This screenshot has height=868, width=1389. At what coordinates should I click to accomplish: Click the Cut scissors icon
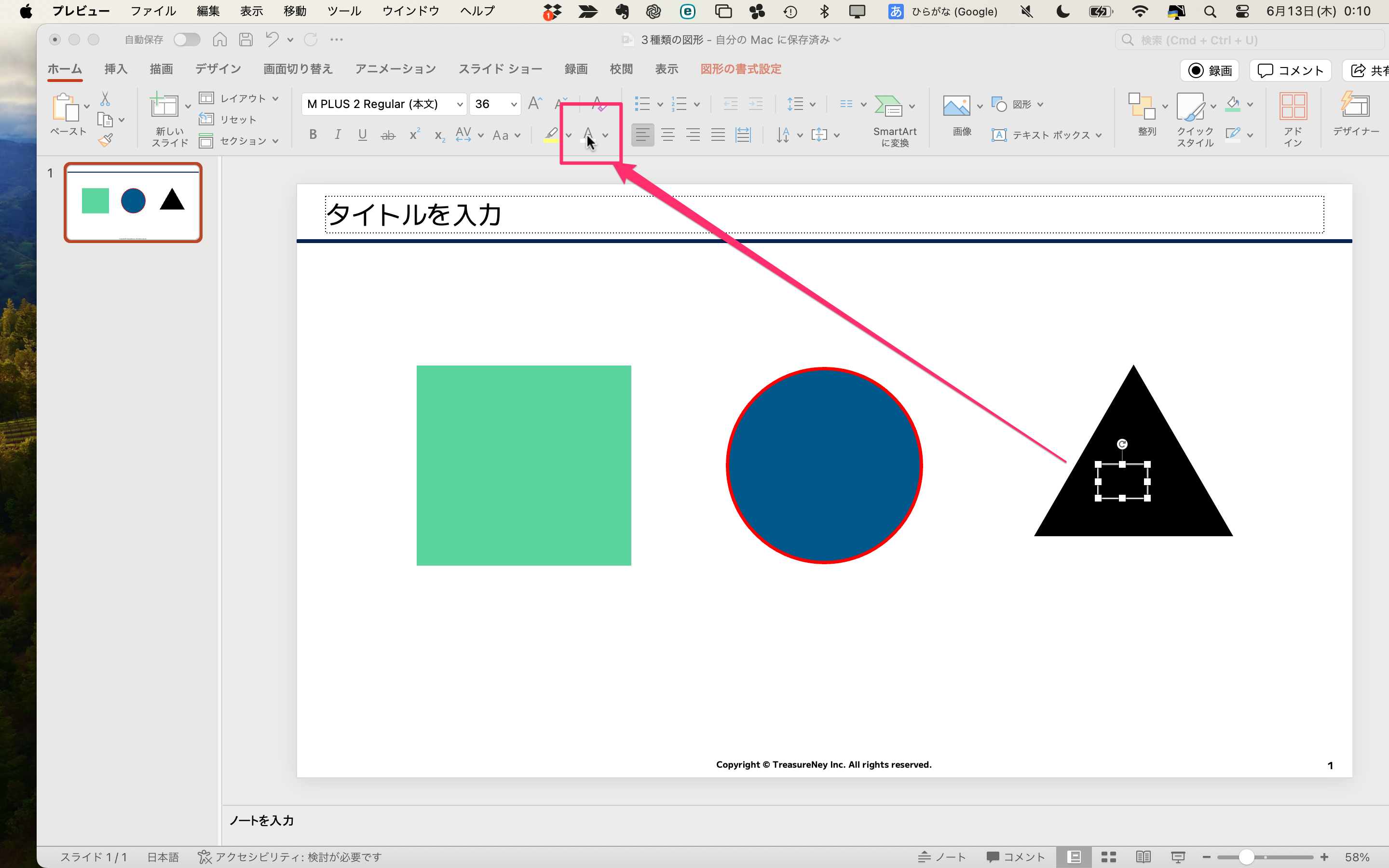(x=105, y=99)
